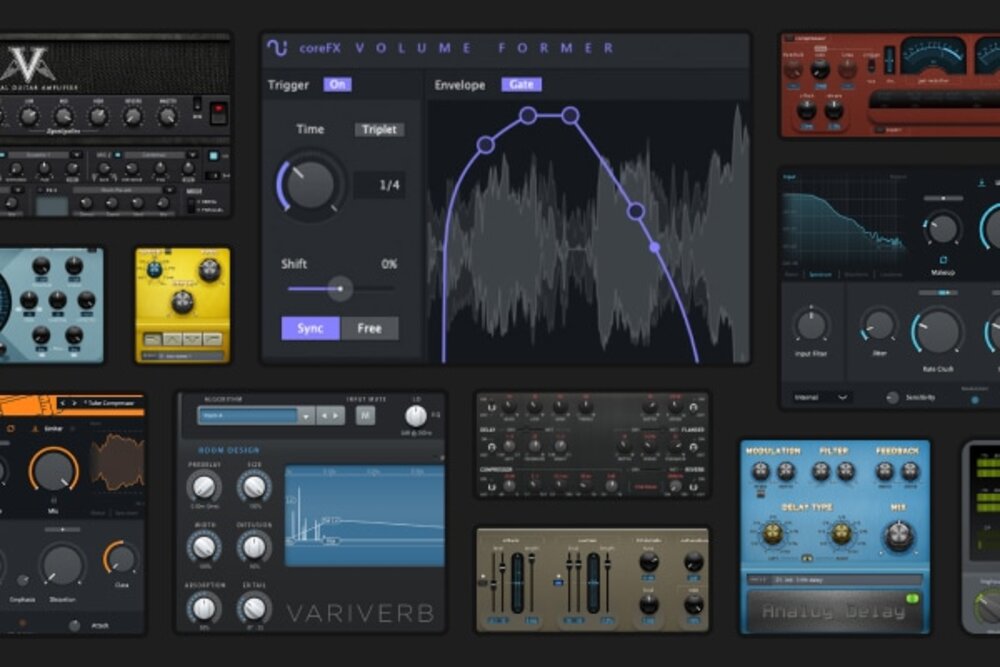Click the Variverb Size knob
The width and height of the screenshot is (1000, 667).
click(254, 487)
